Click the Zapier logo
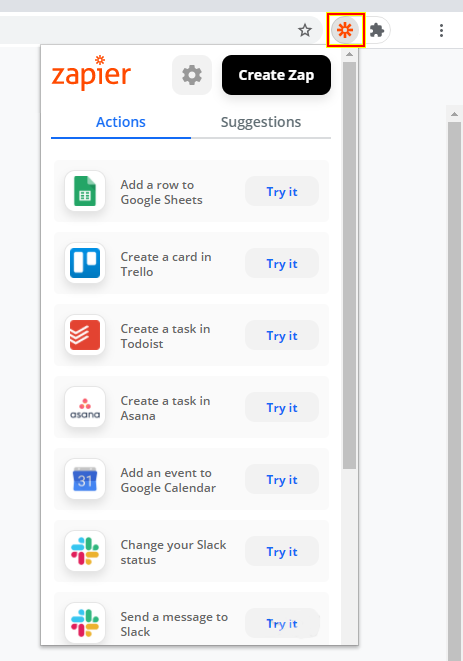Image resolution: width=463 pixels, height=661 pixels. coord(91,73)
